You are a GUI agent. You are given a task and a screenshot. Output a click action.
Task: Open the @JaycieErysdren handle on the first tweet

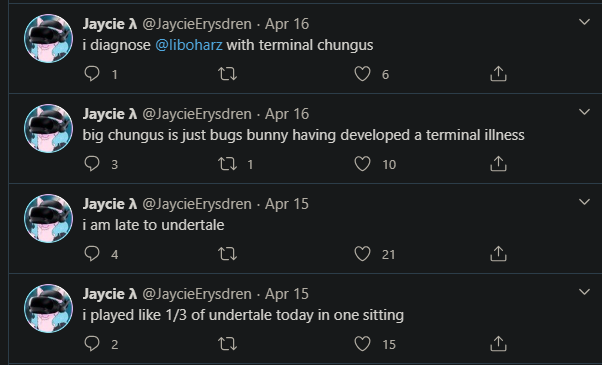point(197,24)
